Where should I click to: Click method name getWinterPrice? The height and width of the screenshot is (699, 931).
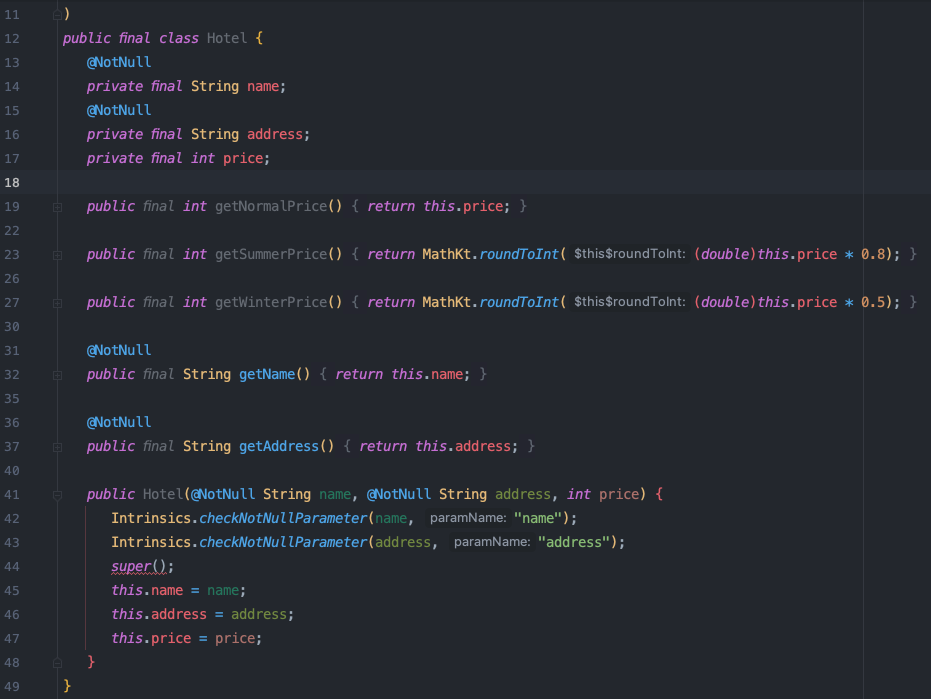[271, 302]
